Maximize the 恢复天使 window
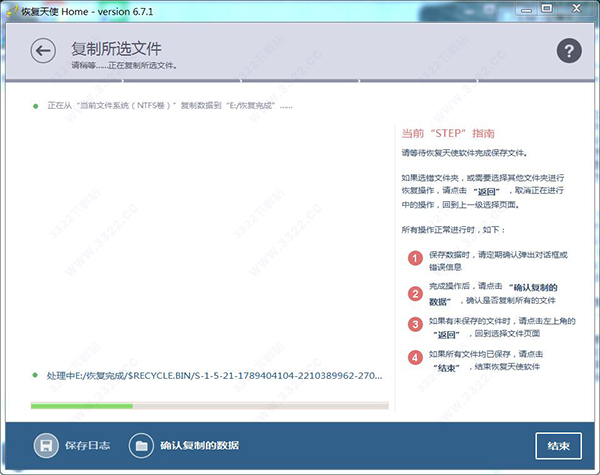This screenshot has height=475, width=600. (547, 8)
